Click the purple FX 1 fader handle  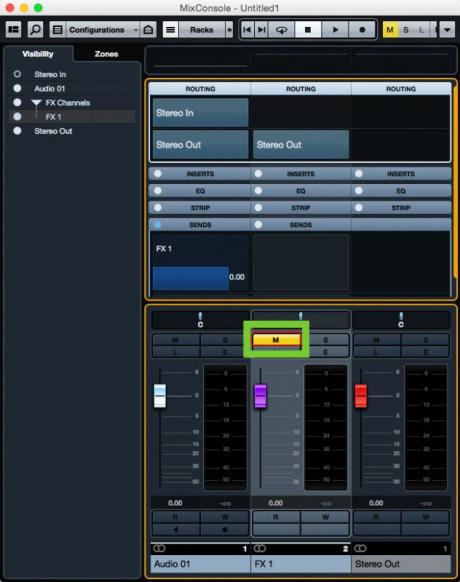pos(260,396)
